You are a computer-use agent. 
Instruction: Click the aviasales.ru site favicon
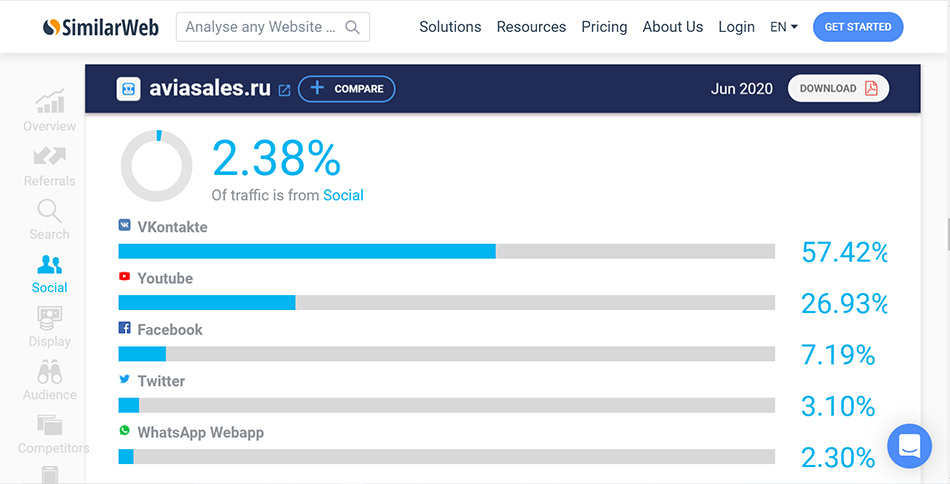[128, 89]
